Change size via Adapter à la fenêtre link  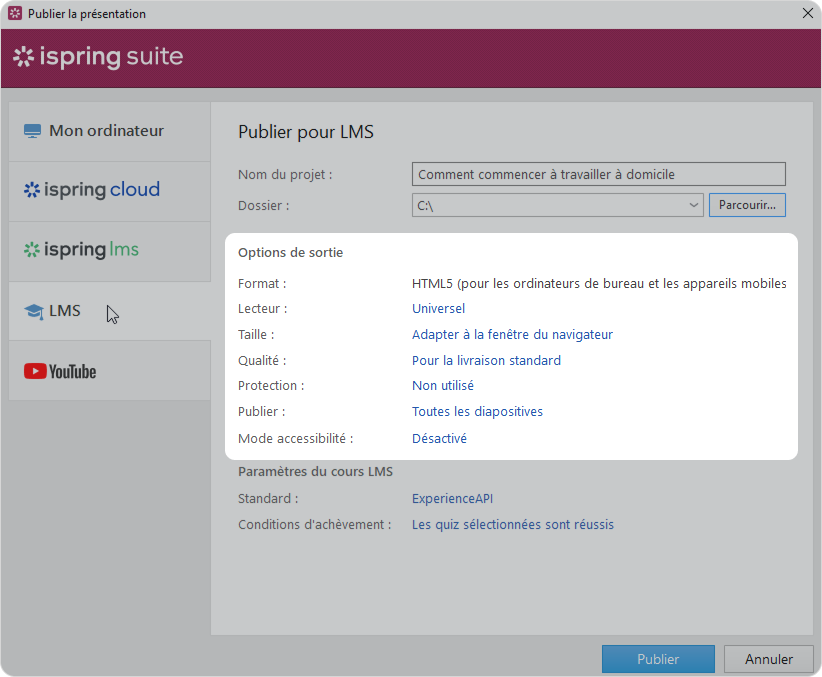click(512, 335)
